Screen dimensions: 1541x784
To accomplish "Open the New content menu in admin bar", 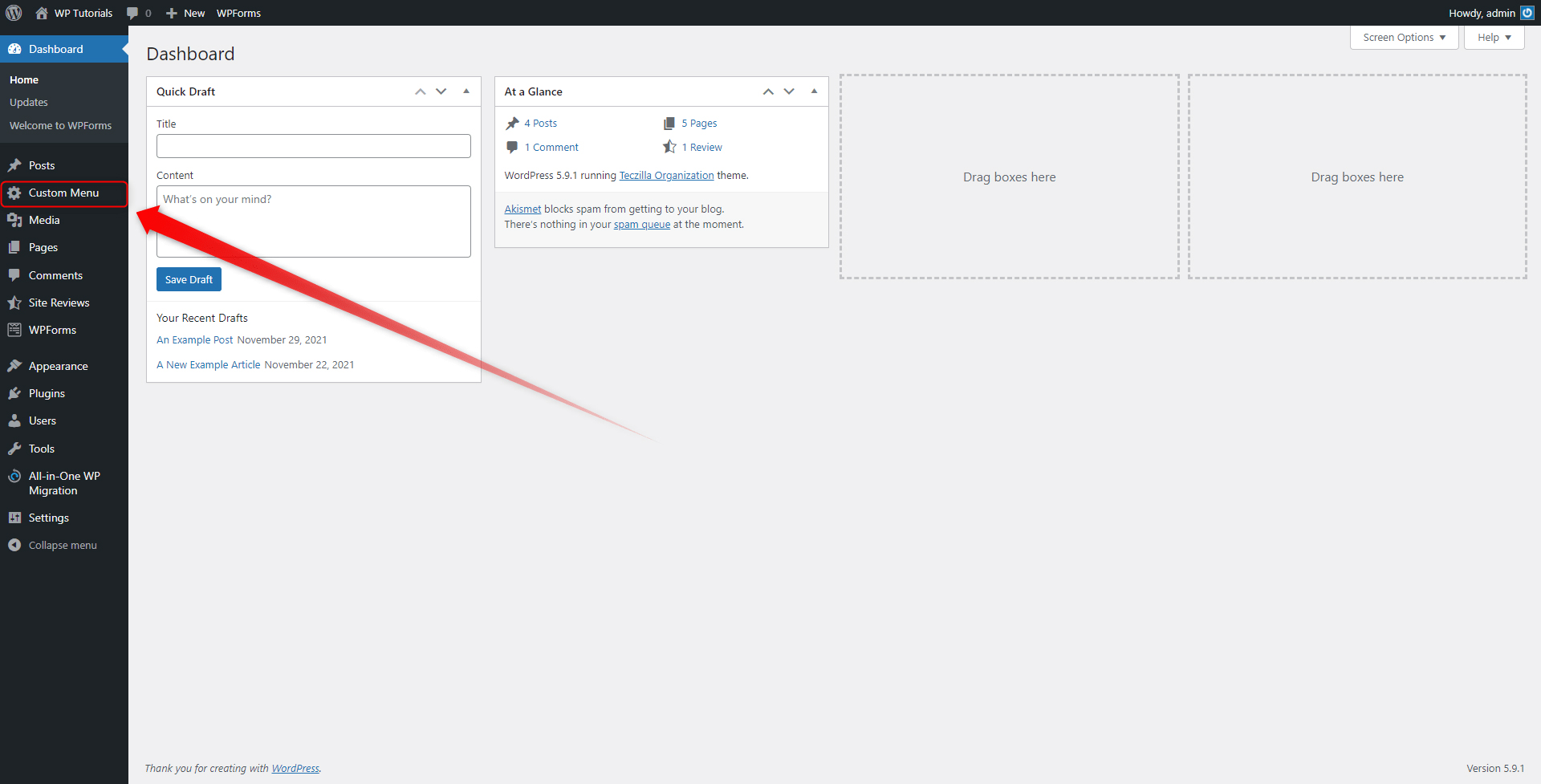I will (185, 13).
